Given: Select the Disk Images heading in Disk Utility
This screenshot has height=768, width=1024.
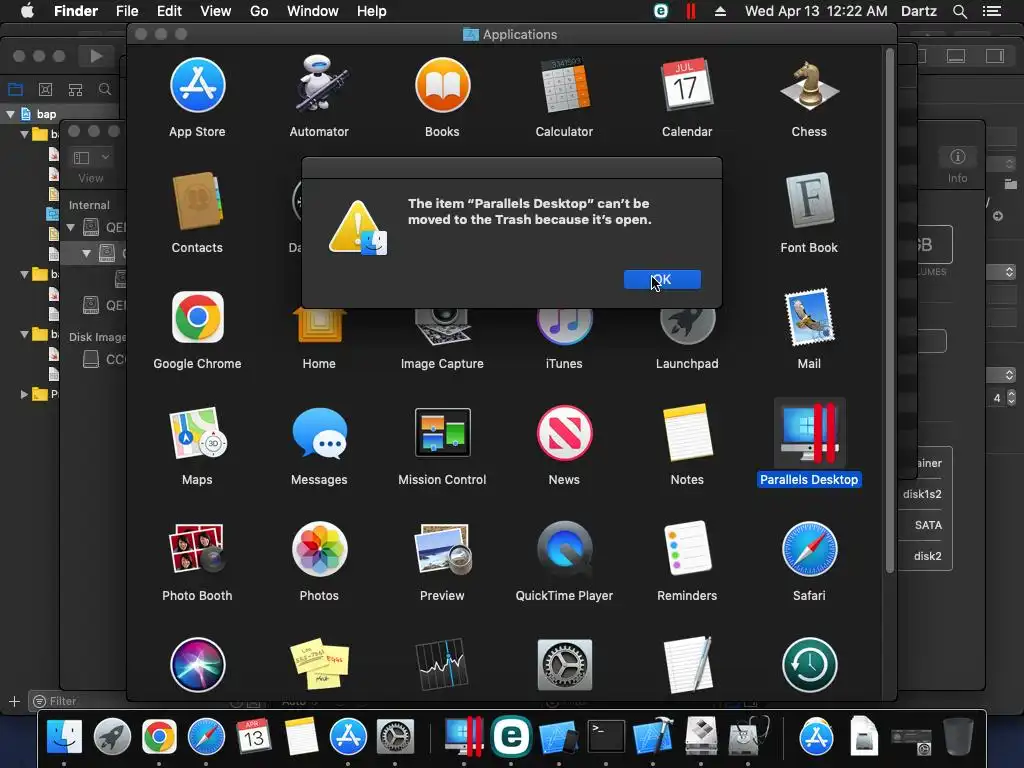Looking at the screenshot, I should coord(97,337).
